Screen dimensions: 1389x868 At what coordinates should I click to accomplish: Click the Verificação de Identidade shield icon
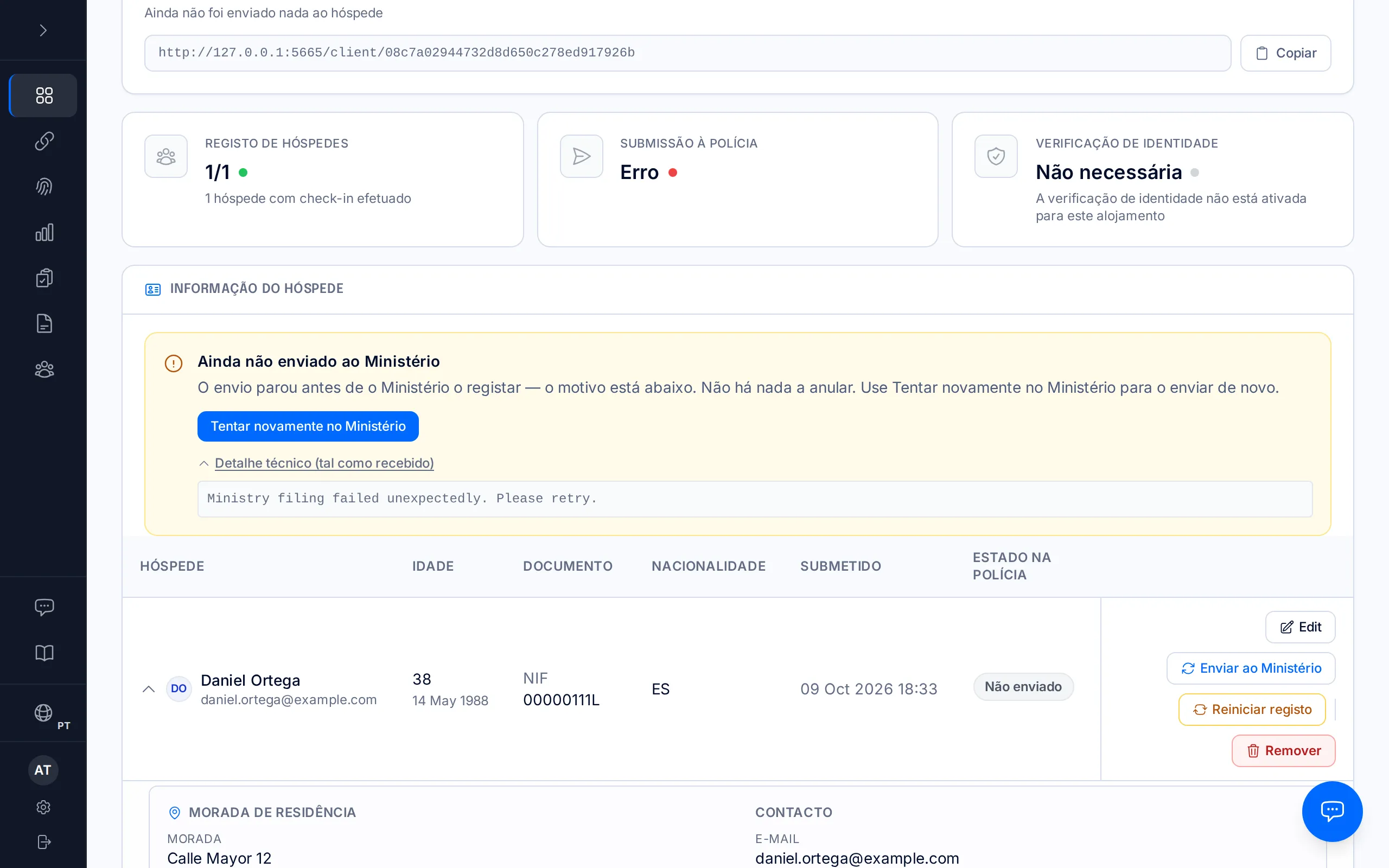click(996, 156)
